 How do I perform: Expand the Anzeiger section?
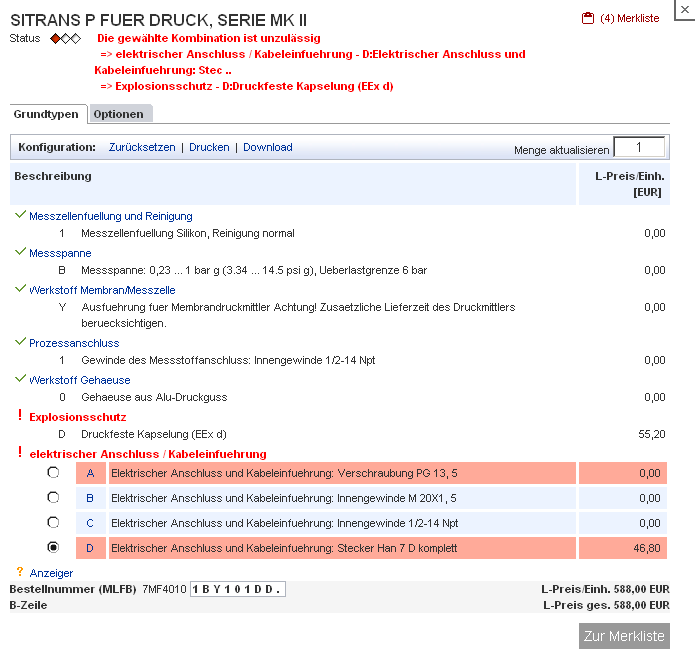click(x=51, y=573)
